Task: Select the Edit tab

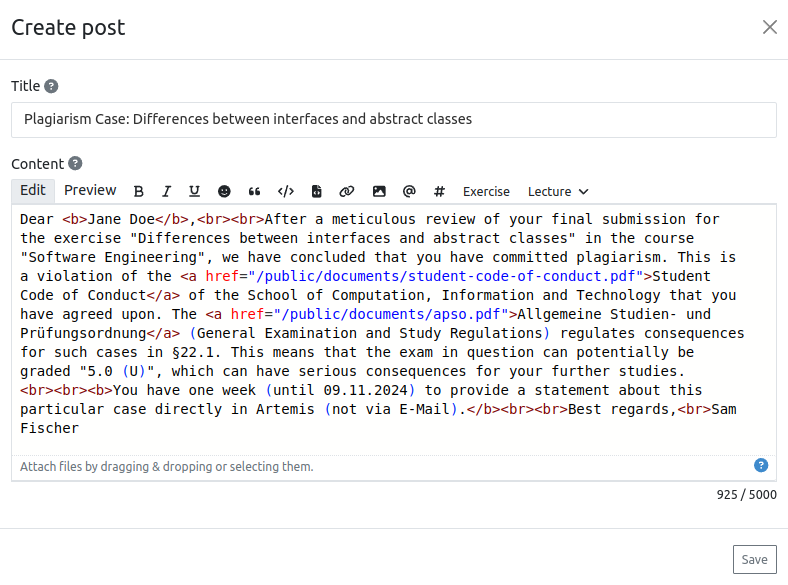Action: [33, 191]
